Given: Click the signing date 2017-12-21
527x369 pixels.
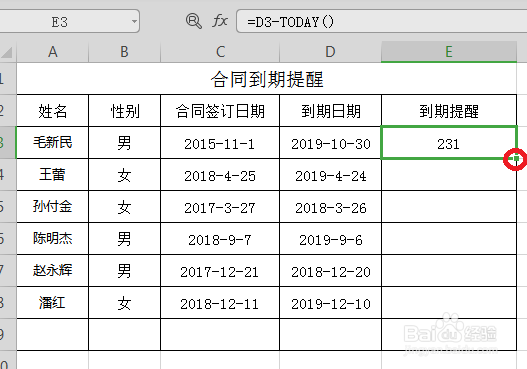Looking at the screenshot, I should [220, 271].
